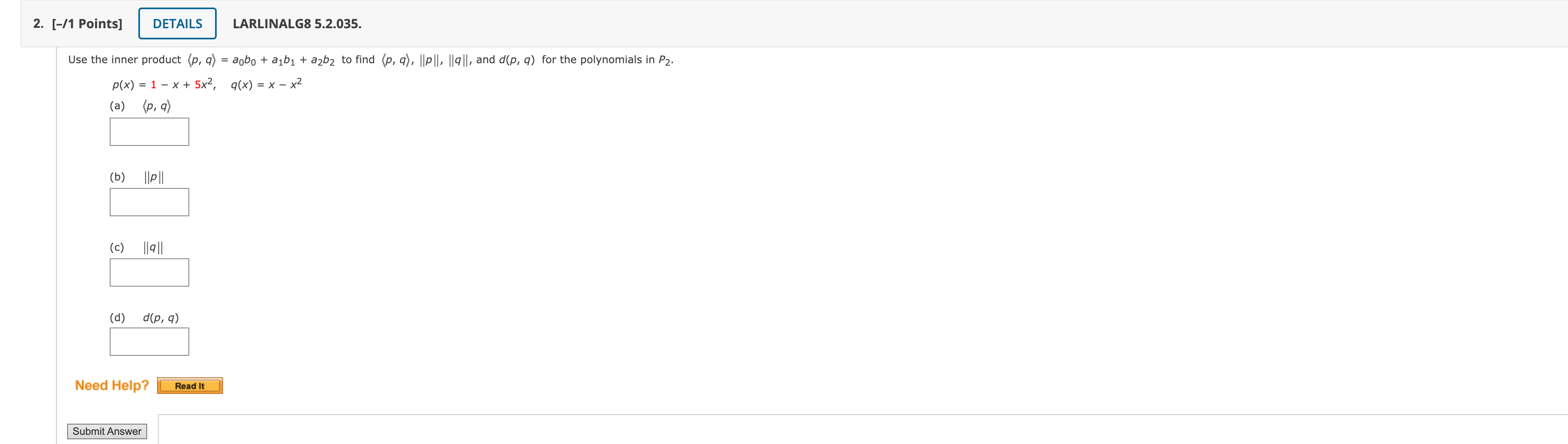The height and width of the screenshot is (444, 1568).
Task: Select the answer box for part (c)
Action: point(149,272)
